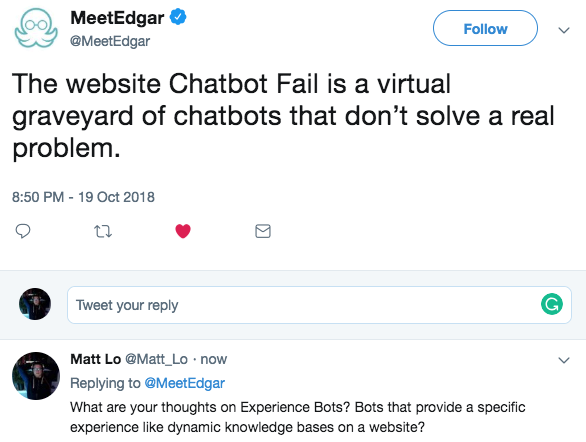The width and height of the screenshot is (586, 442).
Task: Click the @MeetEdgar handle under the name
Action: coord(110,41)
